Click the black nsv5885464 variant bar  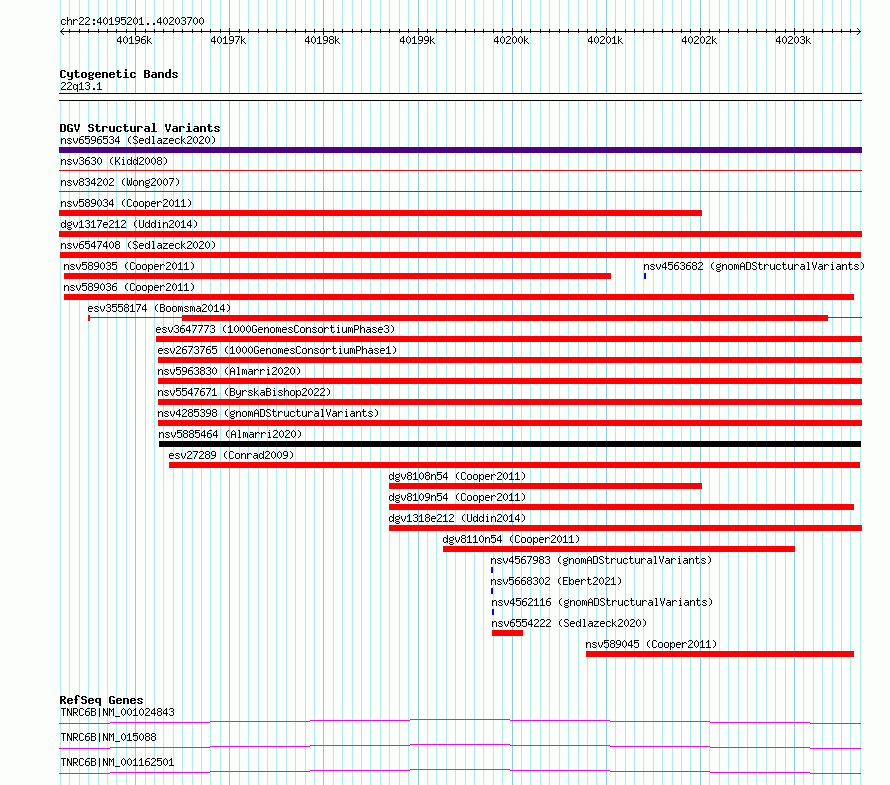pos(510,444)
